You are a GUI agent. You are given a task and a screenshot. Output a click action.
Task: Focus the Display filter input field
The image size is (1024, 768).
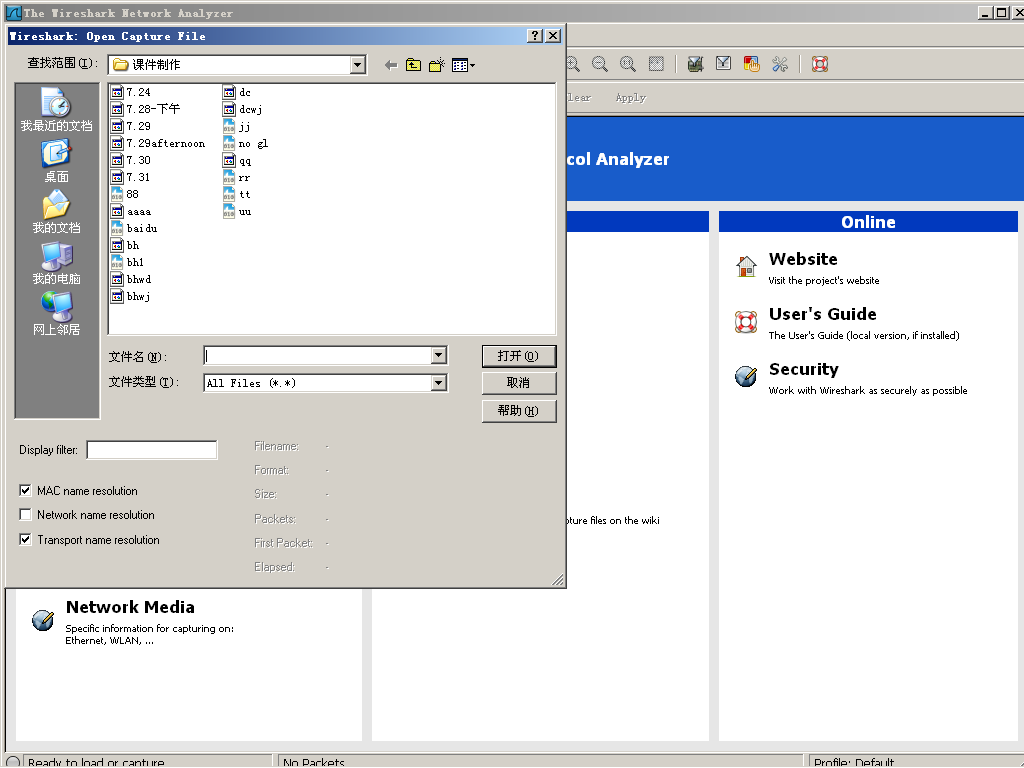tap(152, 450)
